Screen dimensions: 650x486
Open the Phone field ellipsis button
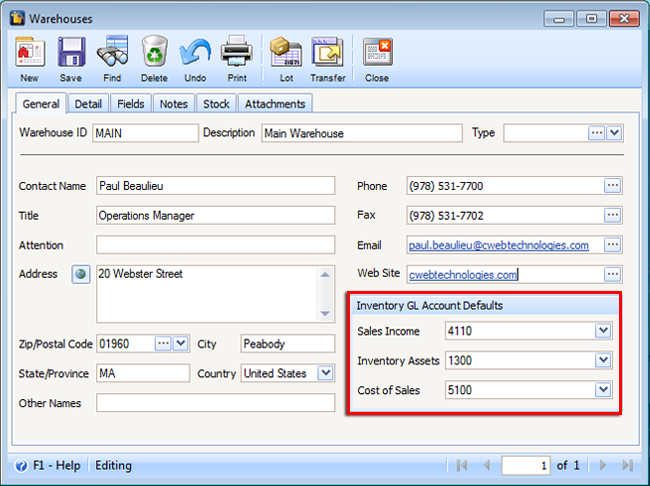point(612,186)
